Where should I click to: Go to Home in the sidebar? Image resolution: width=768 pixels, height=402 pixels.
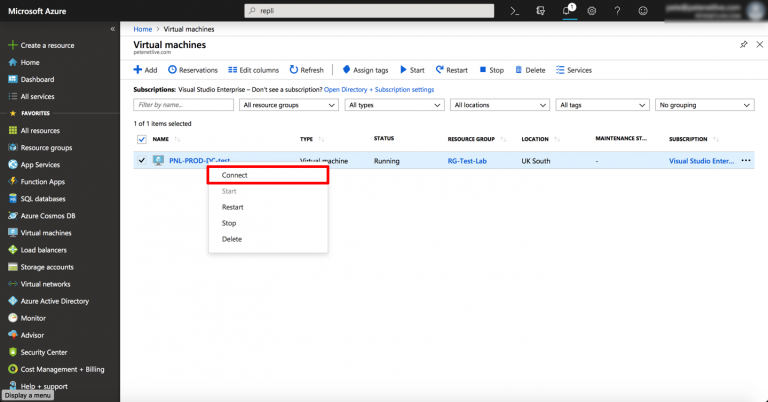coord(24,62)
